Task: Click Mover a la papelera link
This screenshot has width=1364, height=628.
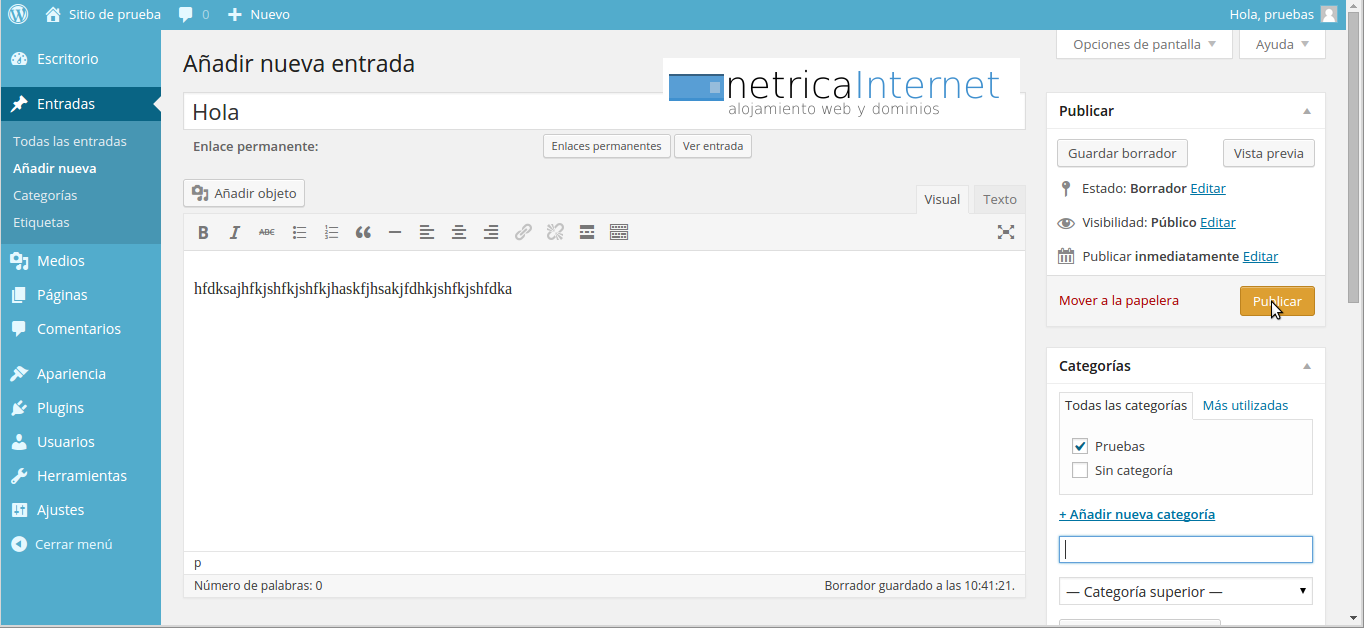Action: [x=1119, y=300]
